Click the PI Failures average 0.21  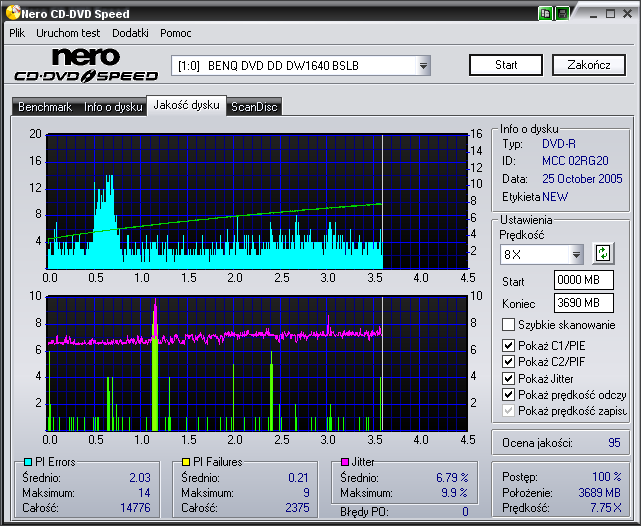[x=298, y=477]
